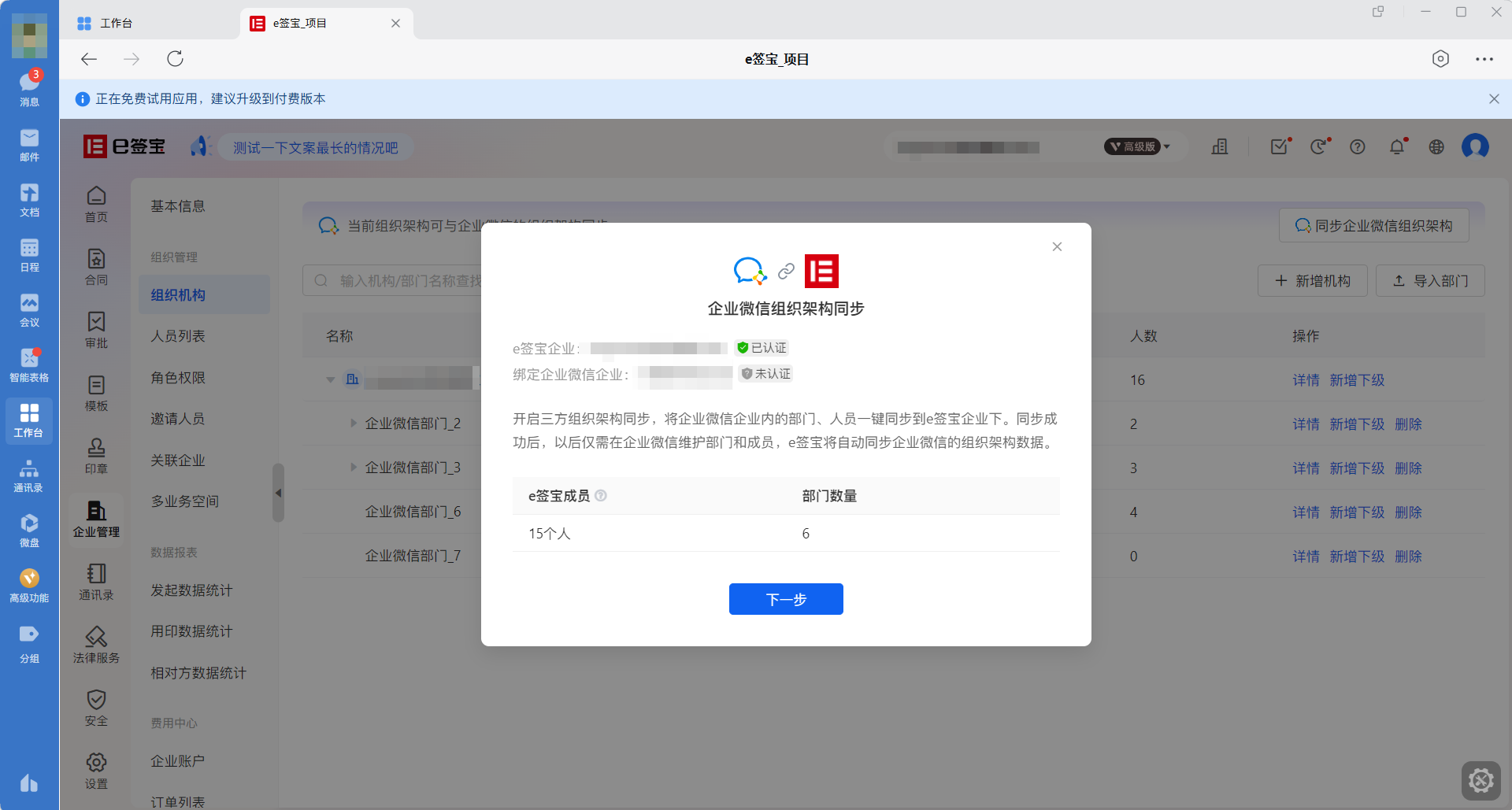
Task: Close the e签宝_项目 tab
Action: pos(395,24)
